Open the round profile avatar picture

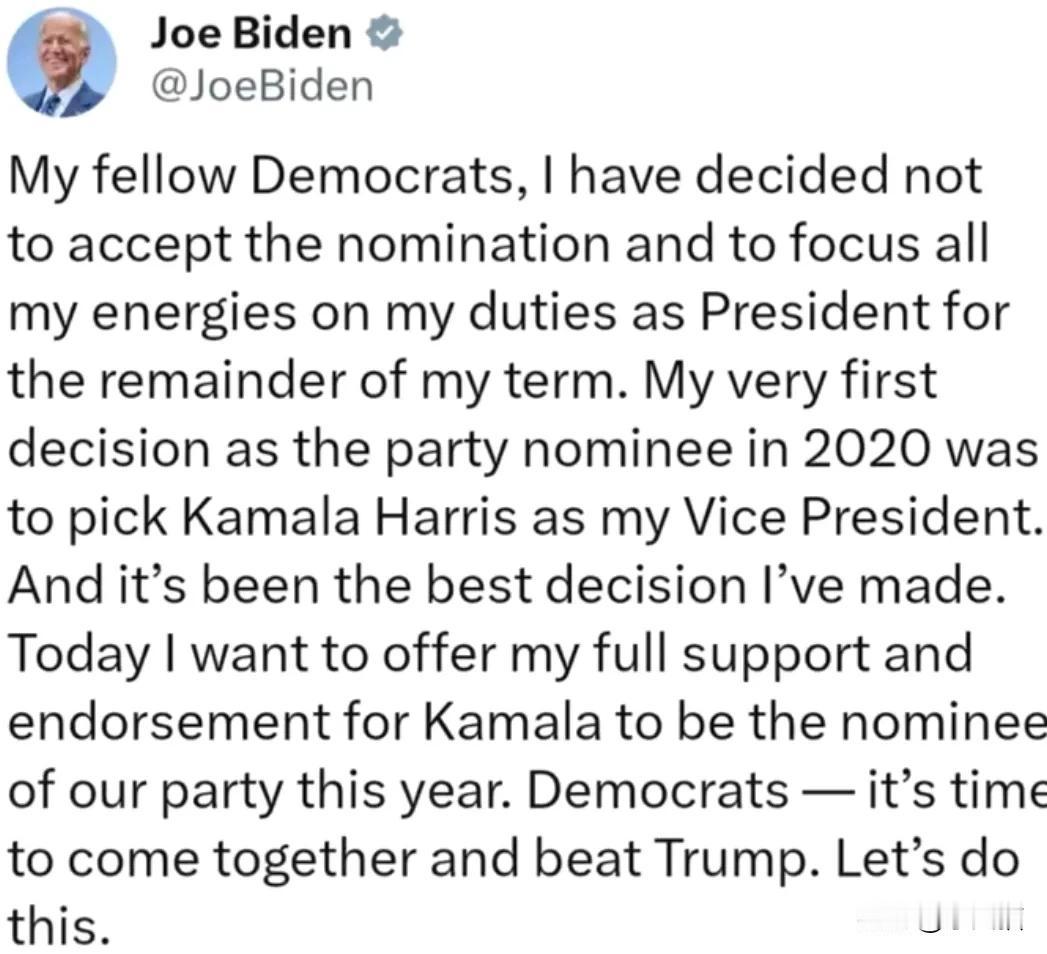61,62
